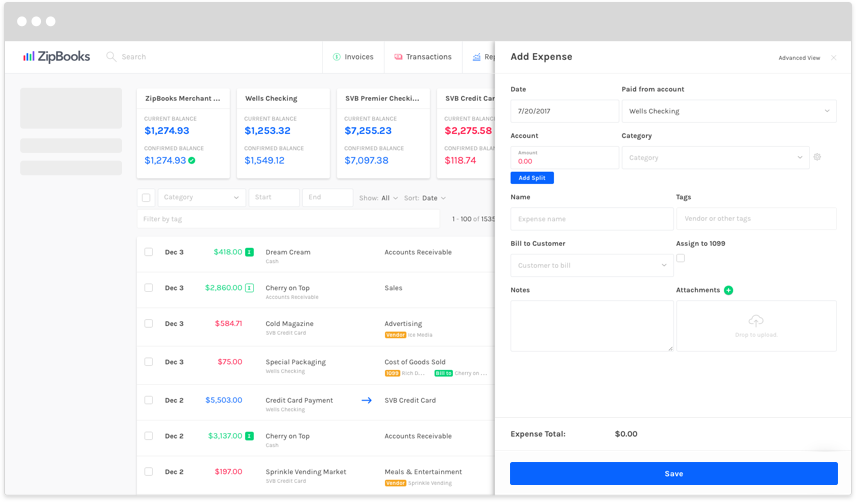Click the top Search field
Screen dimensions: 856x502
coord(134,57)
